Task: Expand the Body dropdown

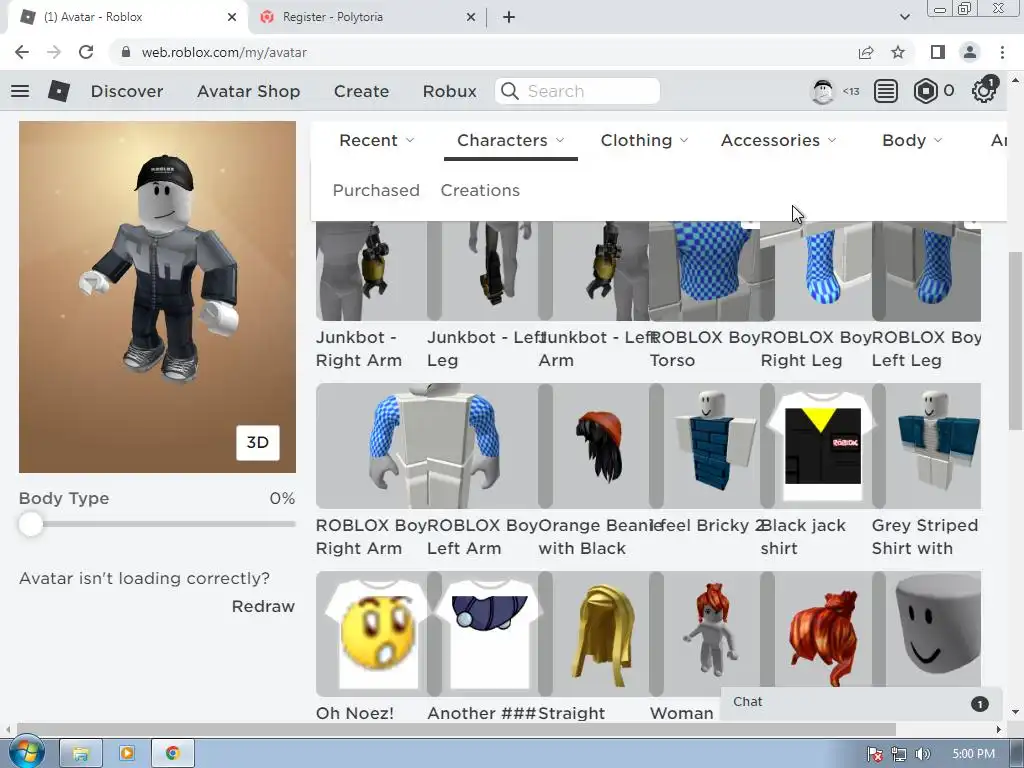Action: tap(912, 140)
